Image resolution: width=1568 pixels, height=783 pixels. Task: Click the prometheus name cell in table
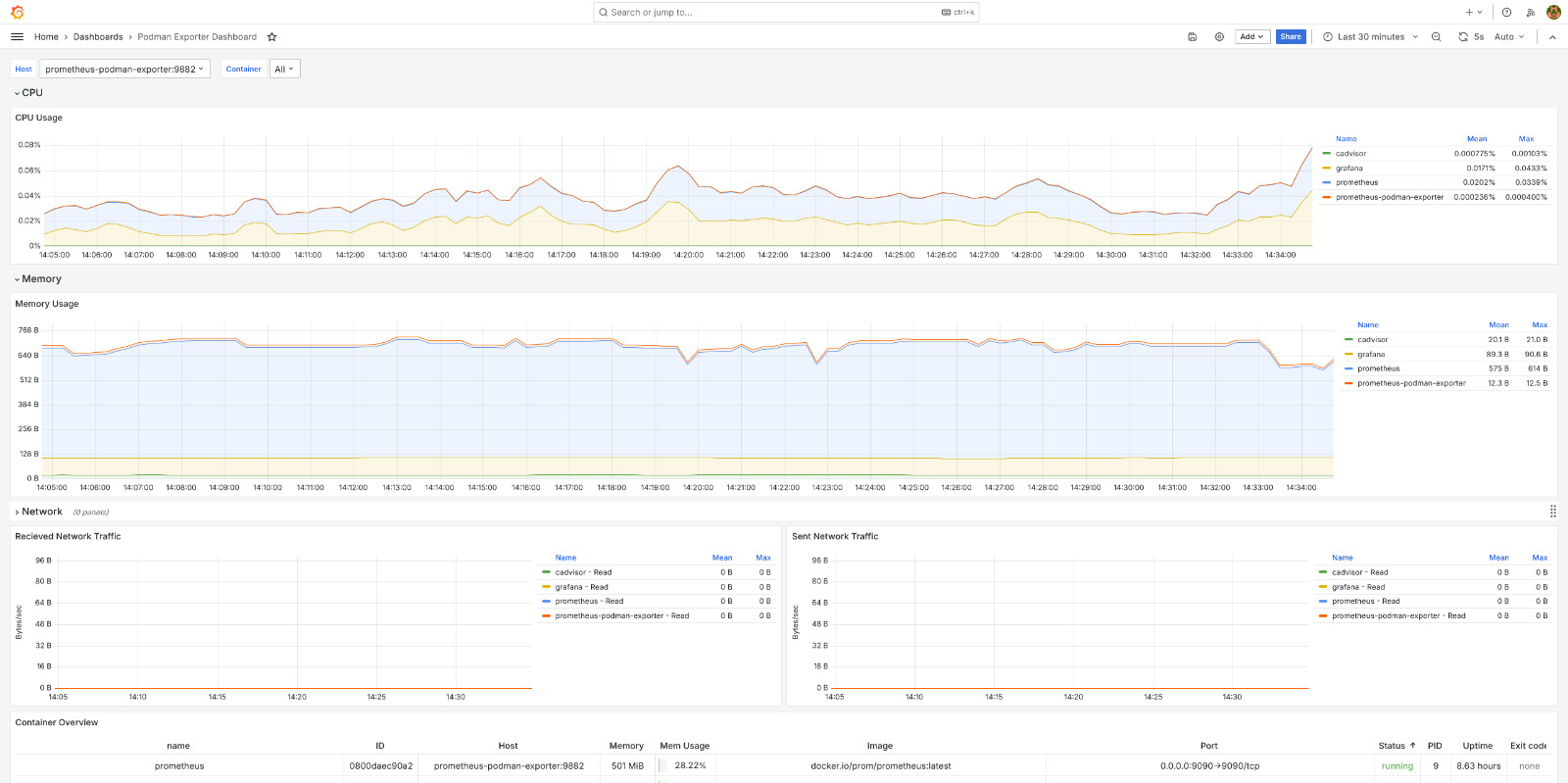pyautogui.click(x=179, y=766)
